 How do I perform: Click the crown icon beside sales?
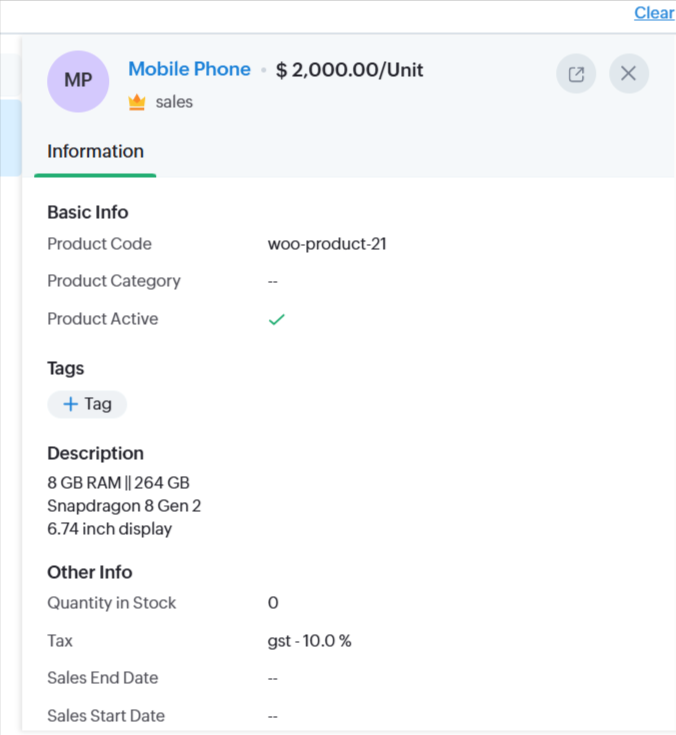(x=137, y=102)
